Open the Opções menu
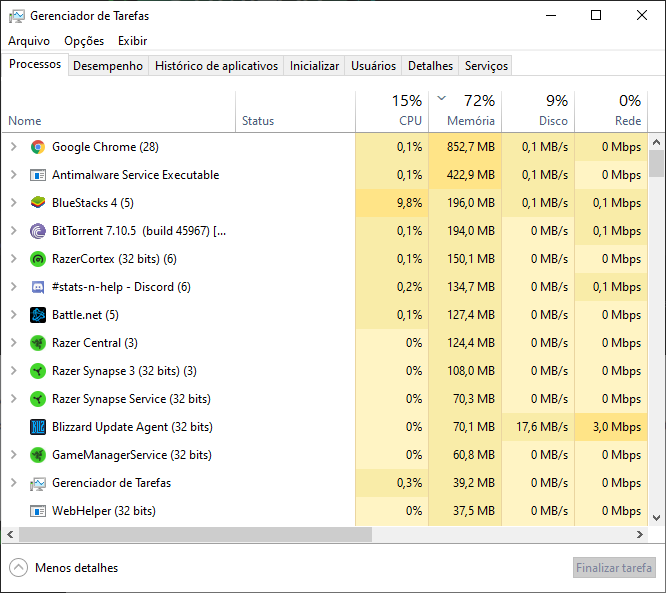 tap(84, 41)
